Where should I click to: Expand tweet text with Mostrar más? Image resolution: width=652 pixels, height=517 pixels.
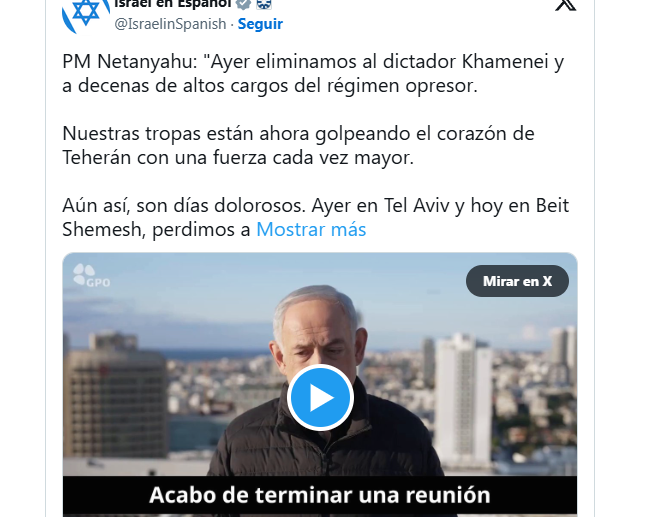coord(311,229)
